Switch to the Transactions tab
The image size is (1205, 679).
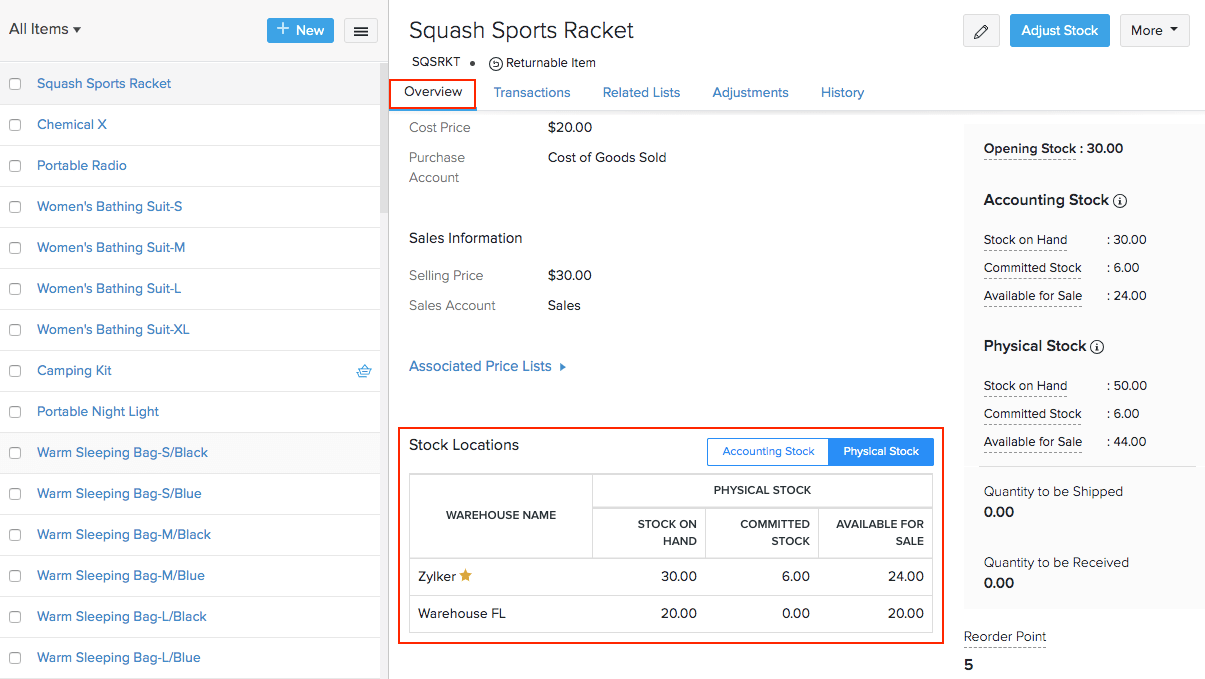pos(532,93)
